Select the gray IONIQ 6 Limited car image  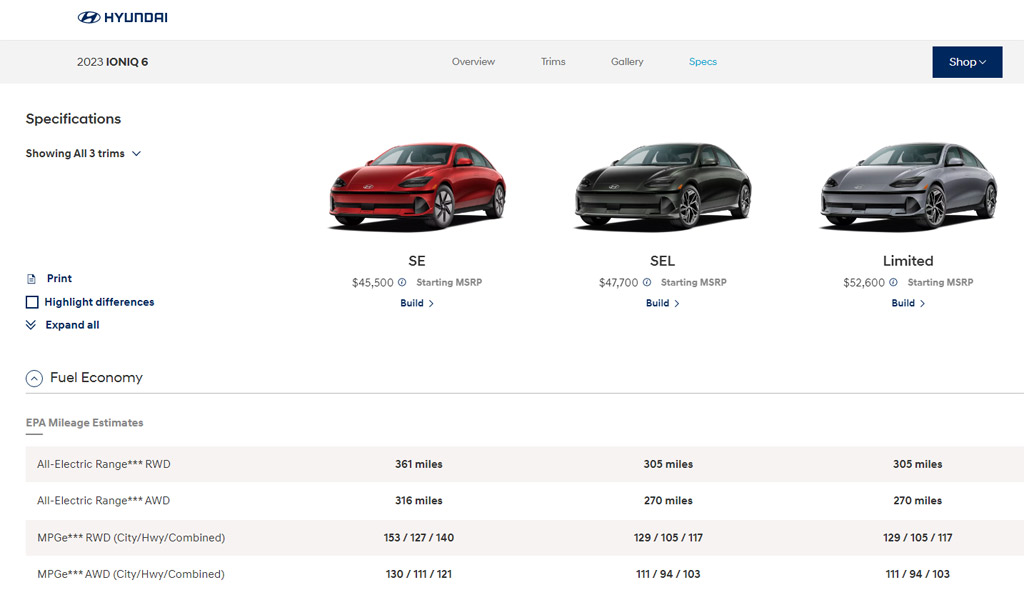point(908,187)
